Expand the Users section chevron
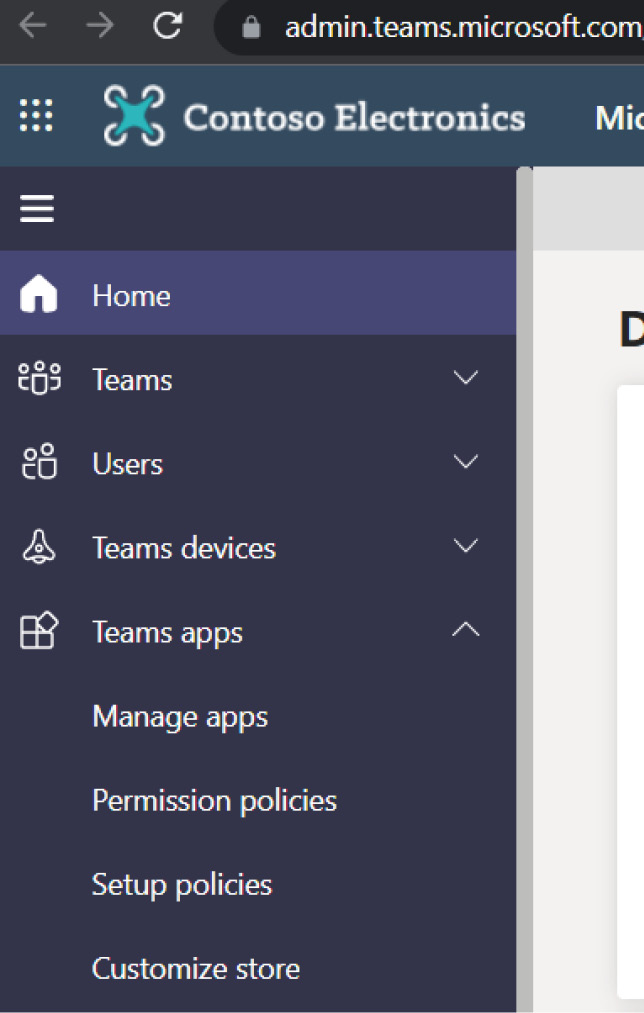644x1013 pixels. click(x=466, y=461)
